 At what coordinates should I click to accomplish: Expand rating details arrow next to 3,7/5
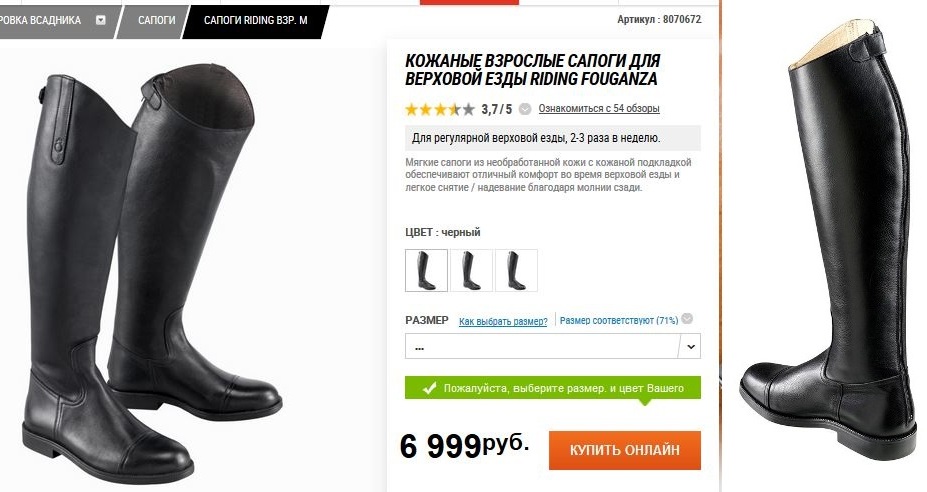pyautogui.click(x=525, y=109)
